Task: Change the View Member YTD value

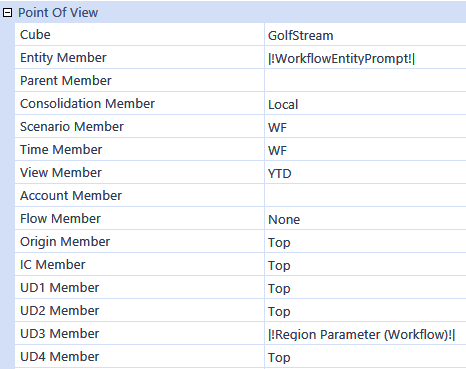Action: [365, 173]
